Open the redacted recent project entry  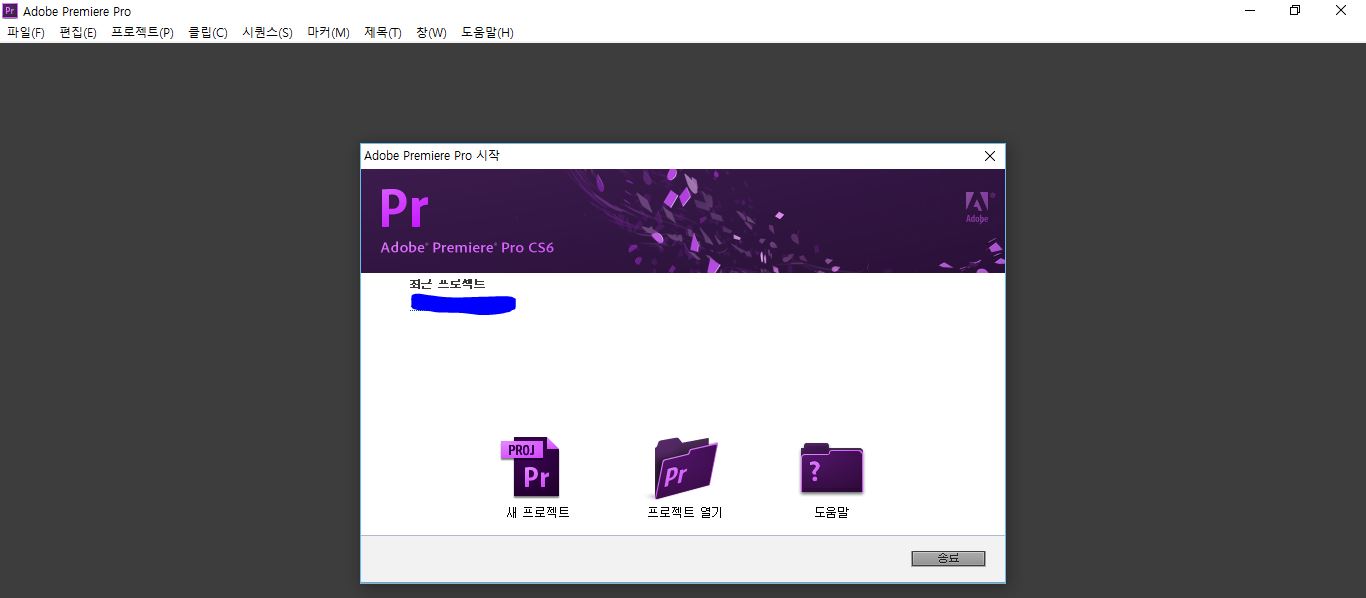point(463,305)
